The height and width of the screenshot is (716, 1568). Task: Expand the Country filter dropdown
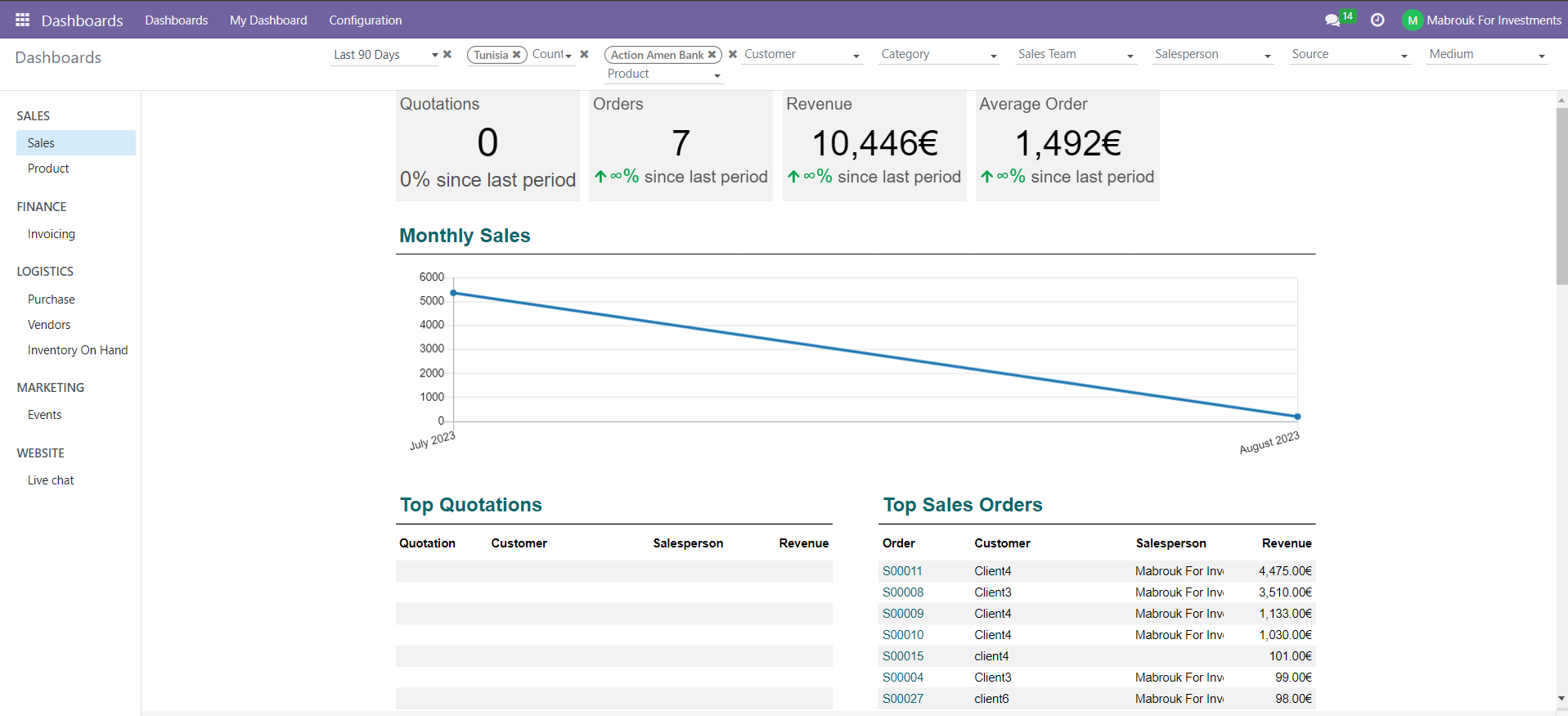tap(552, 55)
